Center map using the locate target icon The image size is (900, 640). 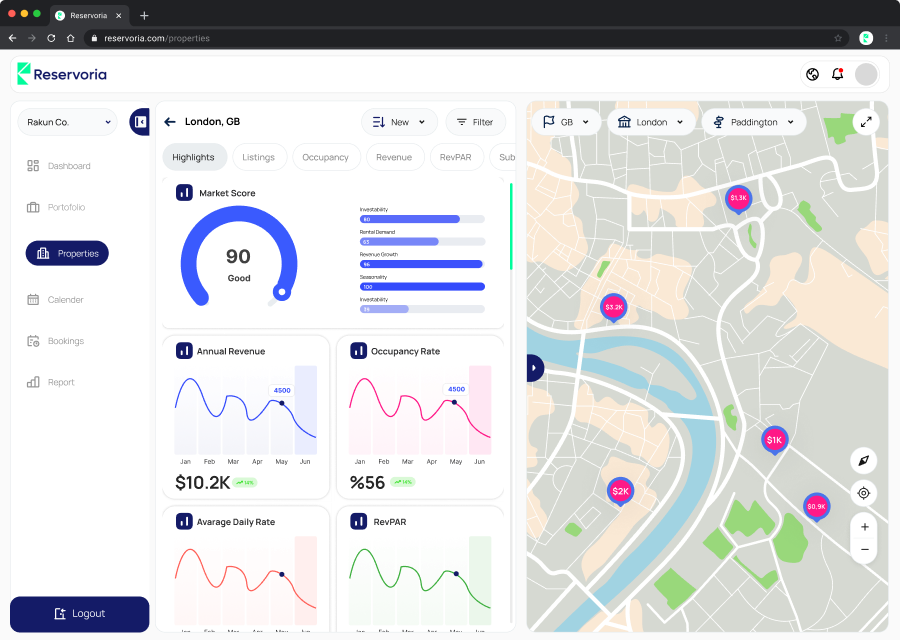click(x=863, y=493)
